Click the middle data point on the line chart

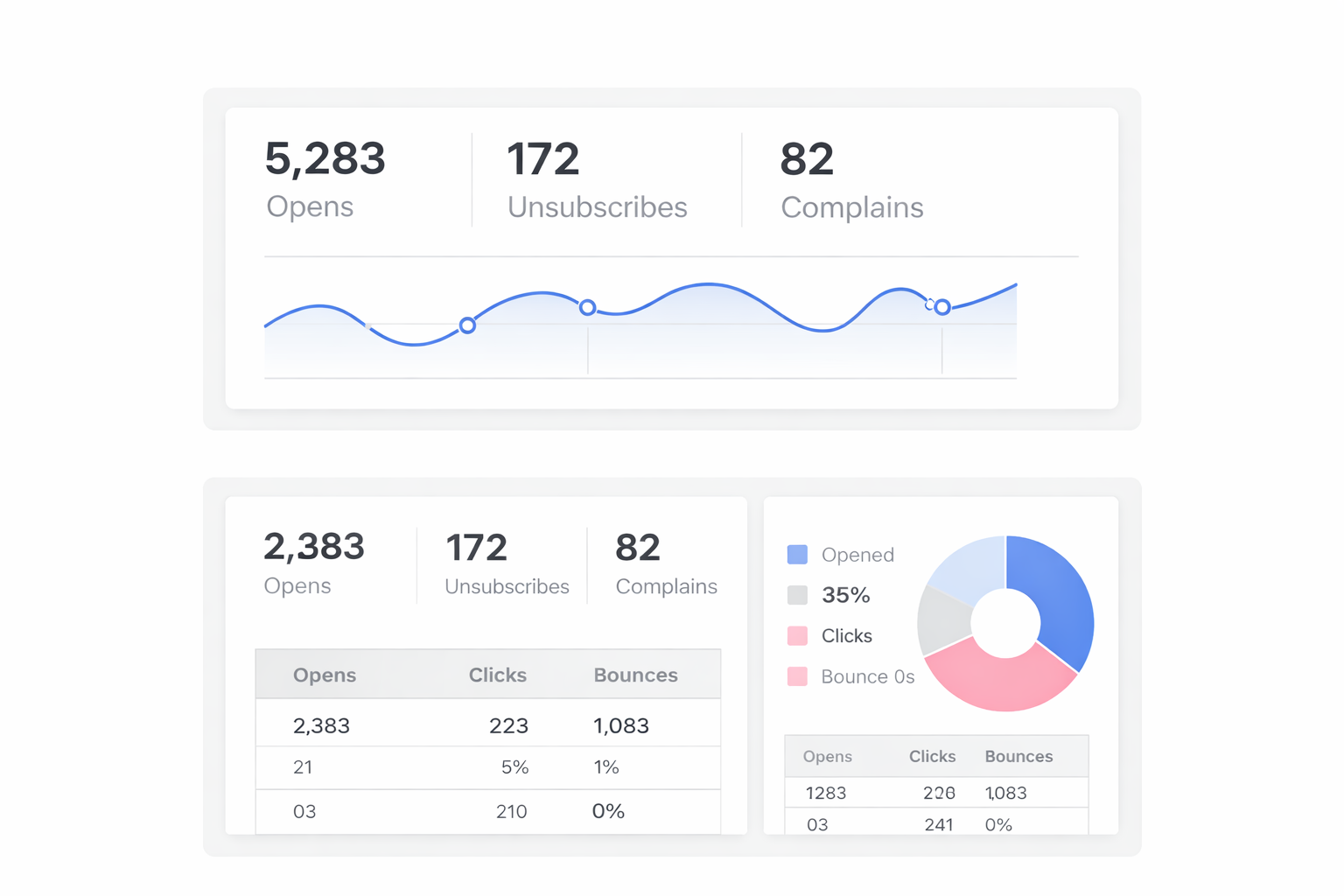[588, 307]
